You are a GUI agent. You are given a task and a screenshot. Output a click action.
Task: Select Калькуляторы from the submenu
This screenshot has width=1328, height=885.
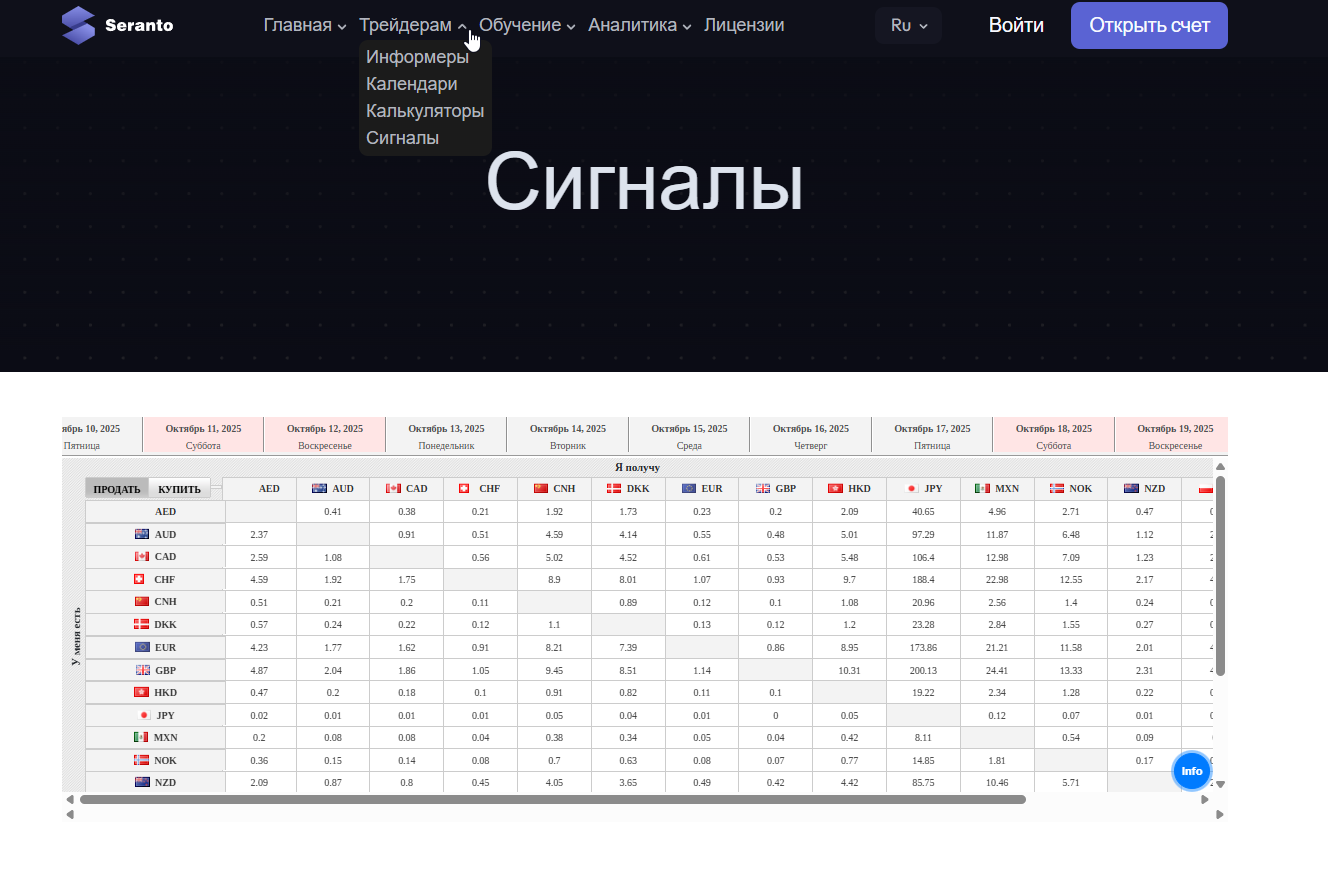[425, 111]
